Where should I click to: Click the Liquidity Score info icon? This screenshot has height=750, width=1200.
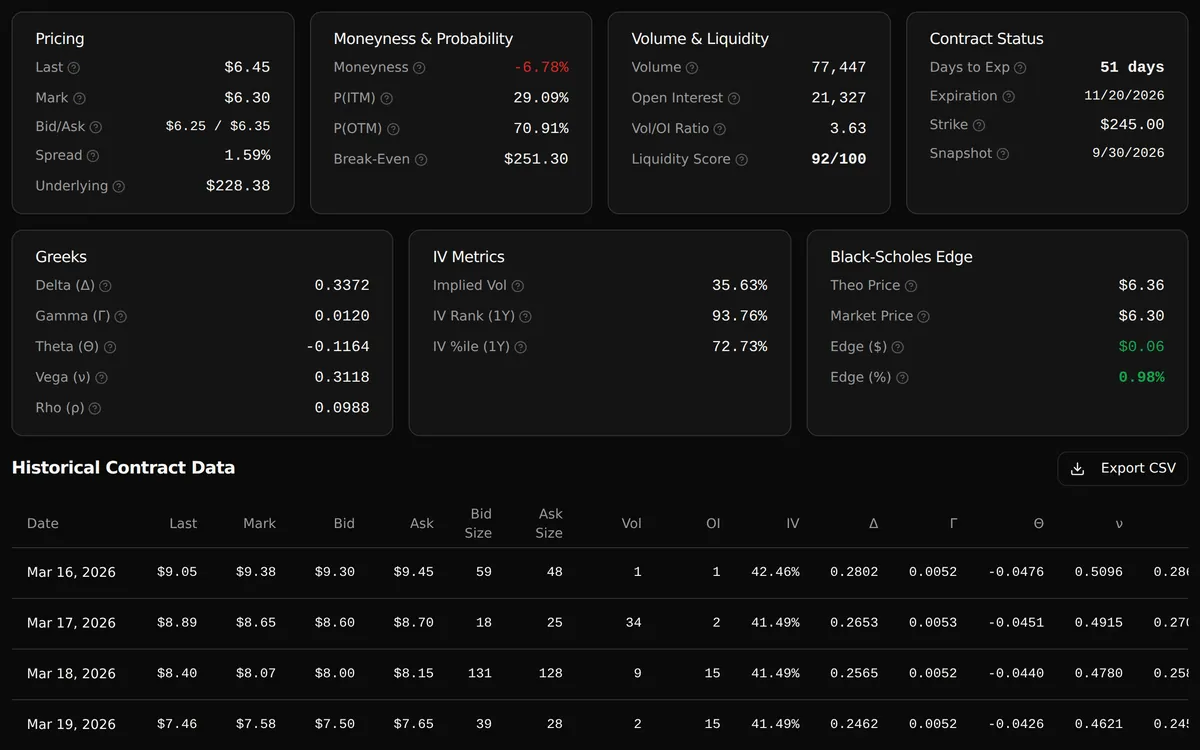pyautogui.click(x=742, y=160)
